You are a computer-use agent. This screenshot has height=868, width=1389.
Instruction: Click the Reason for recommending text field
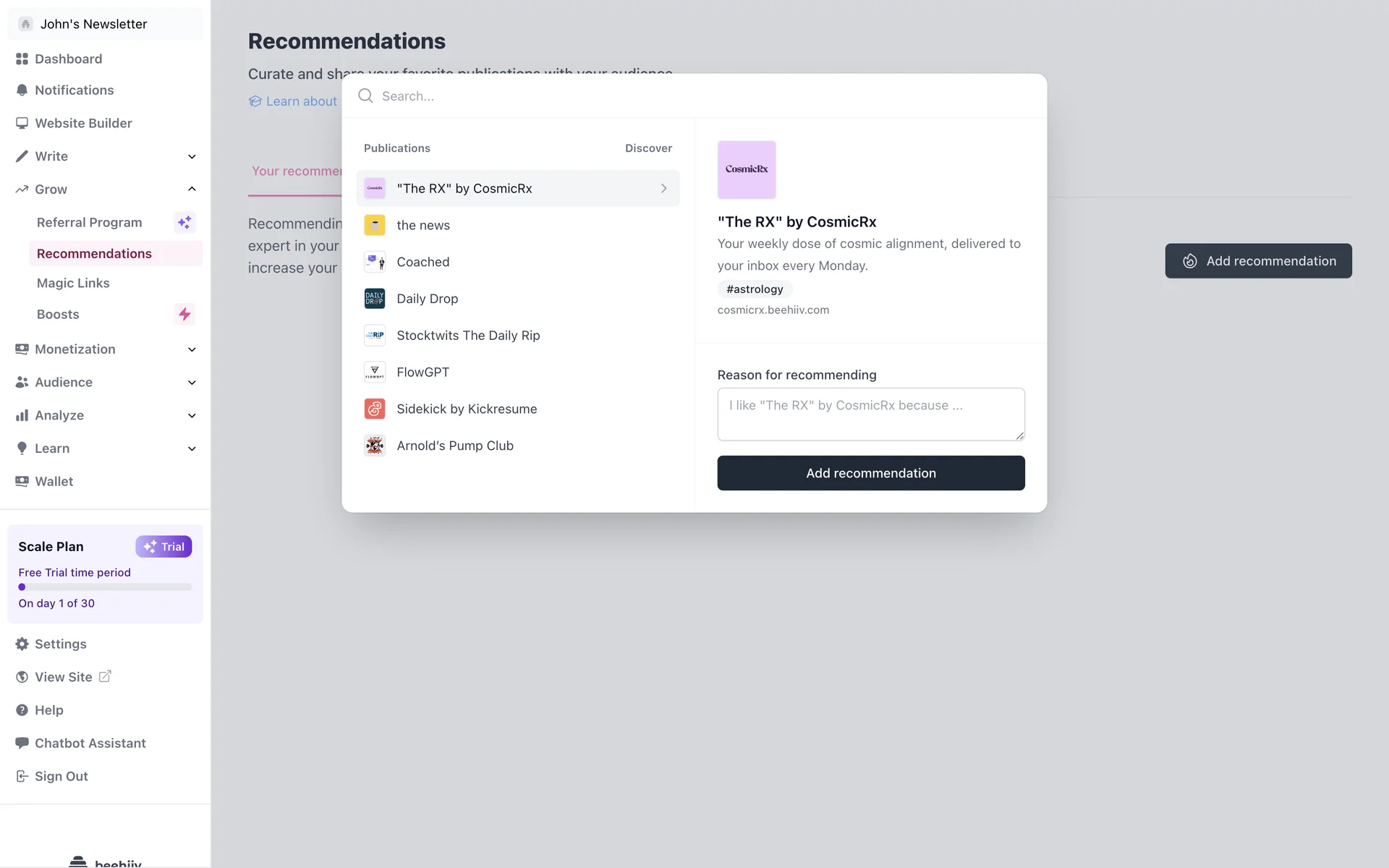(x=871, y=414)
